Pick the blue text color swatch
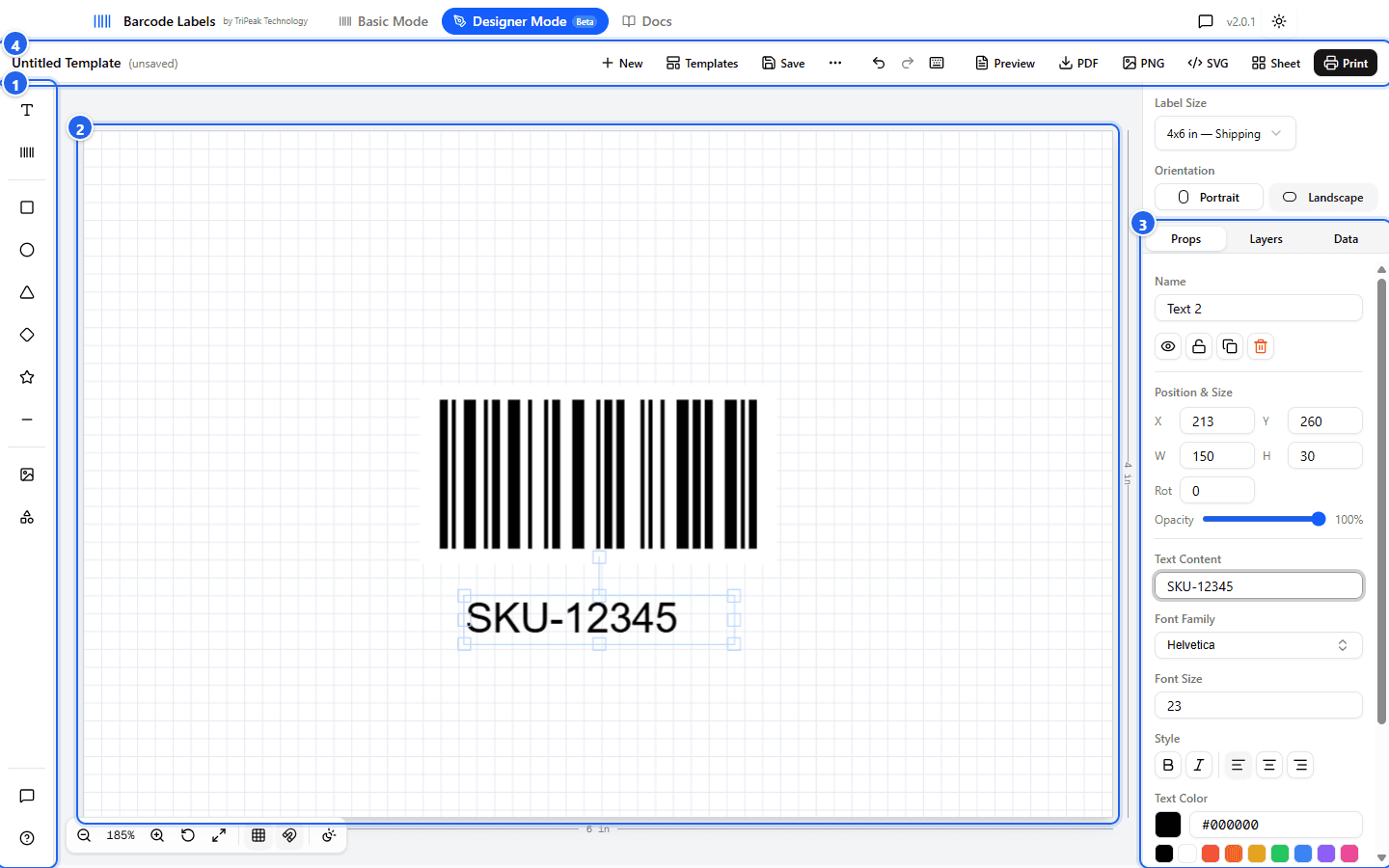The width and height of the screenshot is (1389, 868). (1303, 854)
